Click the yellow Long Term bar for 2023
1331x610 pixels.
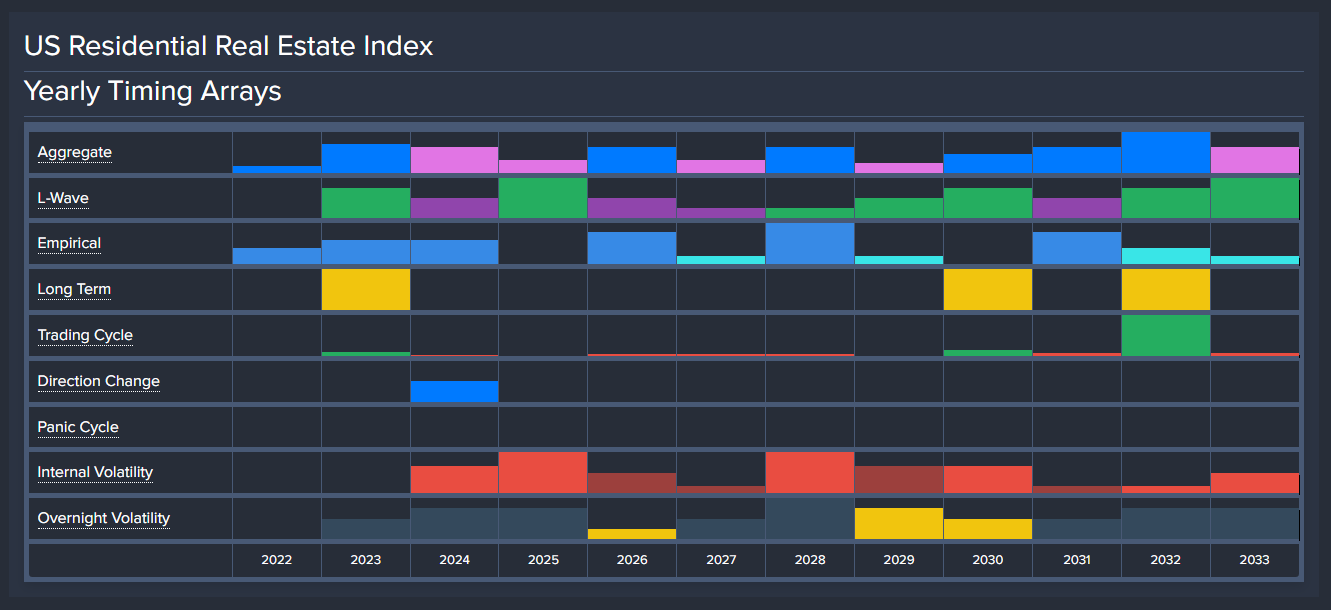coord(365,289)
